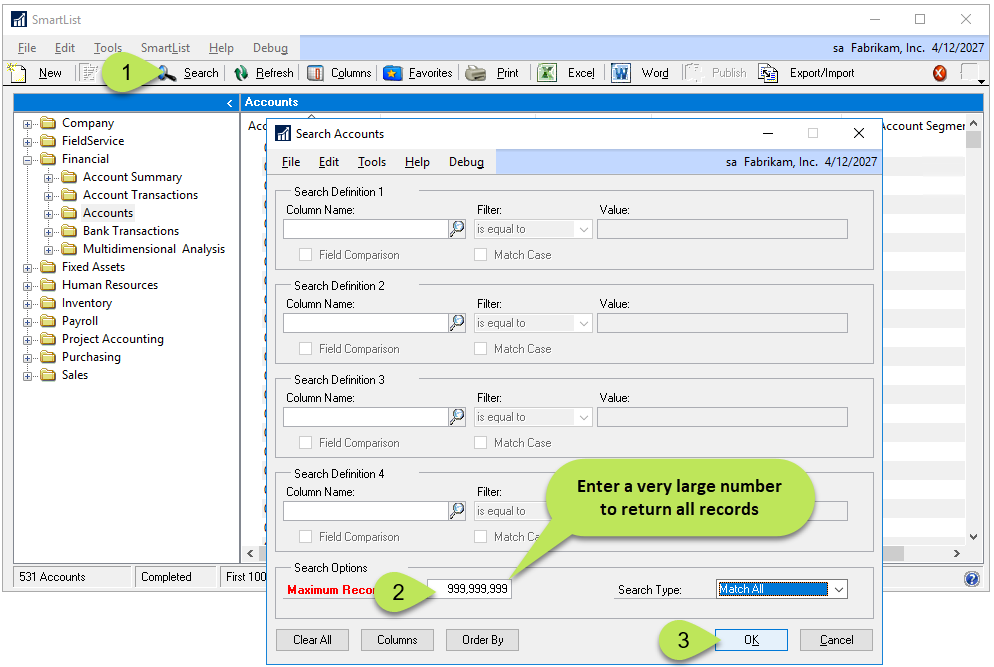Enable Match Case in Search Definition 2
The image size is (994, 667).
click(481, 348)
